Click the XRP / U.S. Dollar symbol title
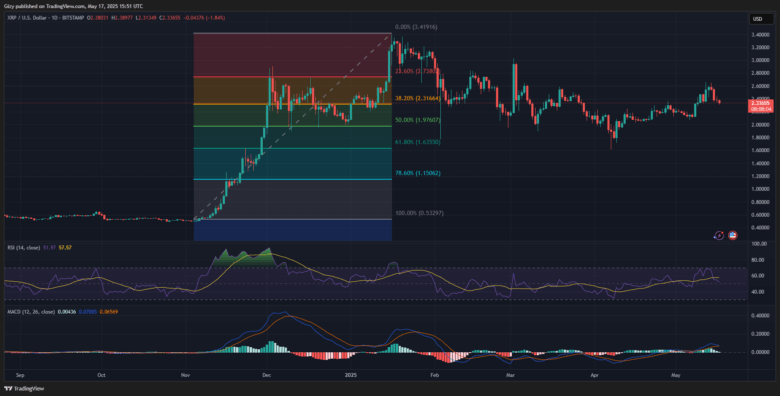The width and height of the screenshot is (780, 396). tap(25, 18)
